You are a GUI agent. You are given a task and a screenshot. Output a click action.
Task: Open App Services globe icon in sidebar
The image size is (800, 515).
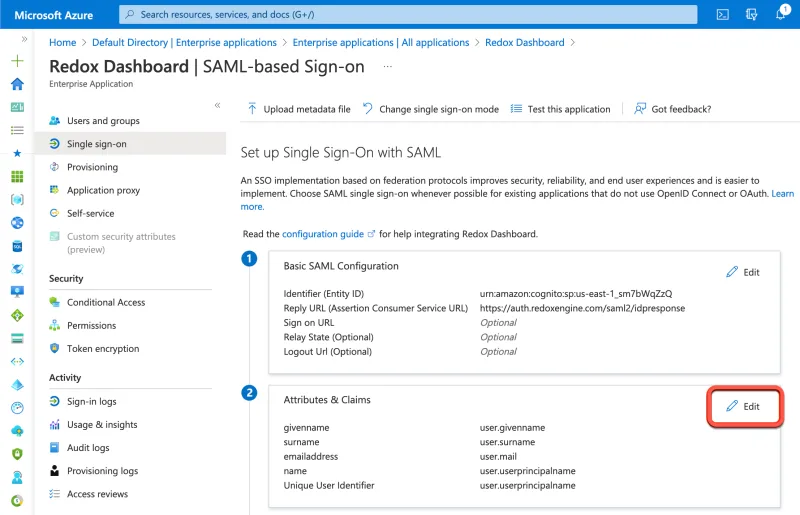click(17, 223)
